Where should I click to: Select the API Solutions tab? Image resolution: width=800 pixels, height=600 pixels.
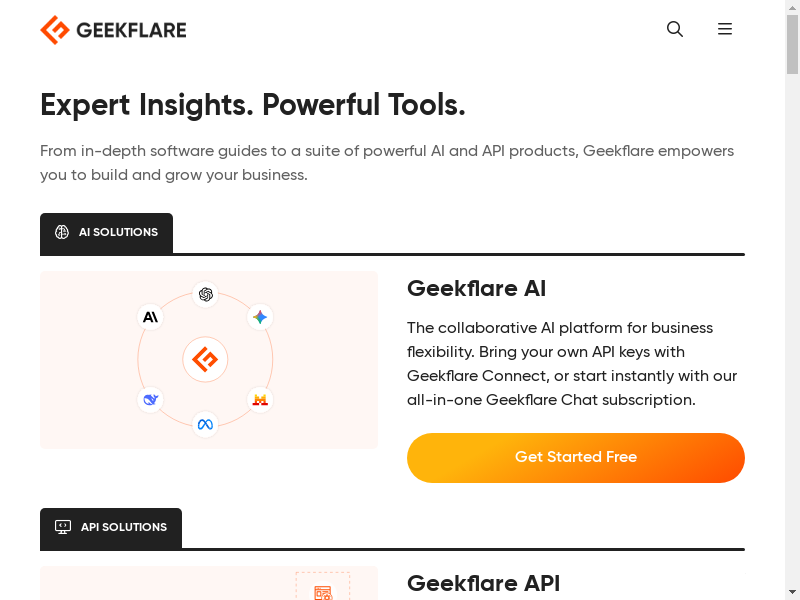pyautogui.click(x=111, y=528)
